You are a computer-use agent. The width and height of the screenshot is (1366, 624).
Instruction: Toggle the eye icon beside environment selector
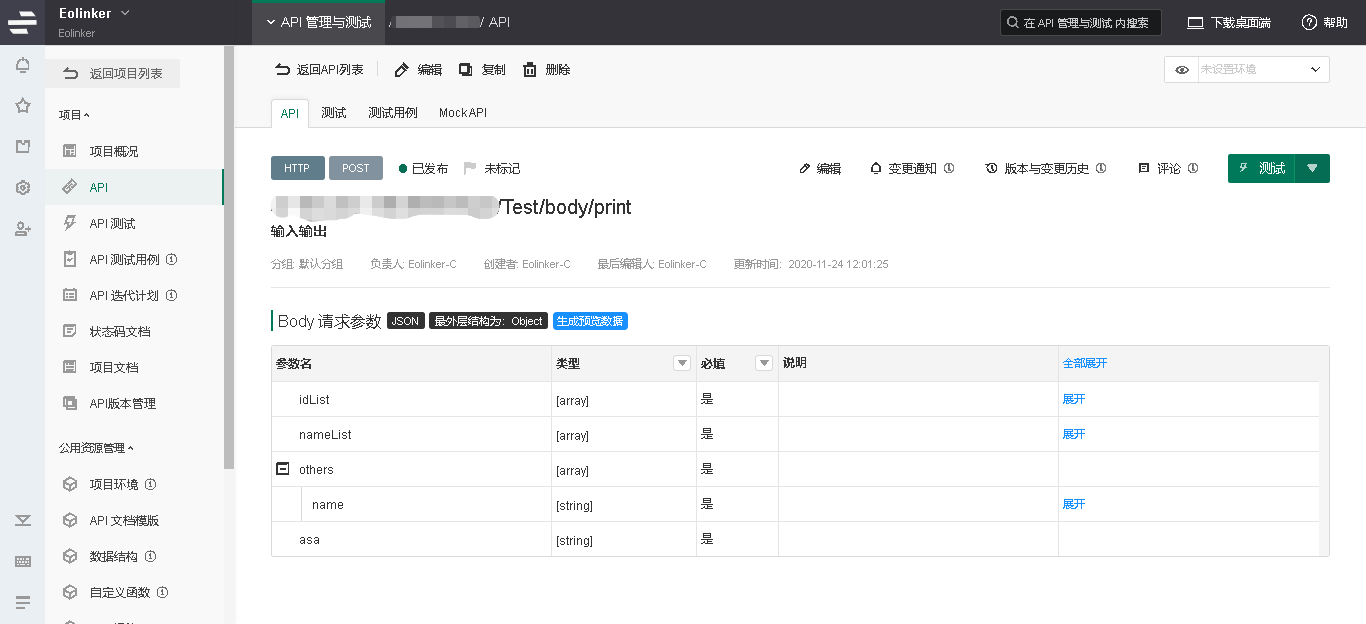(1182, 70)
